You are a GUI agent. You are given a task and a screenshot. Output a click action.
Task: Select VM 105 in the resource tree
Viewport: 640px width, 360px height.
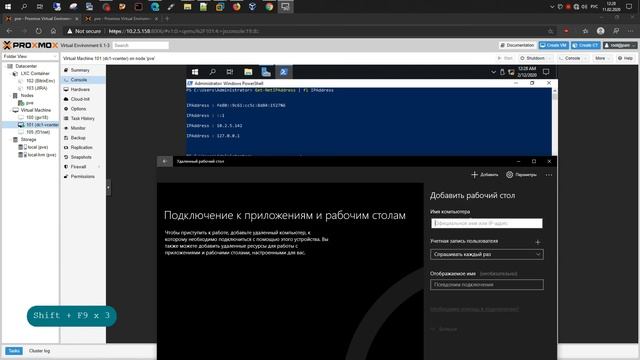click(38, 132)
